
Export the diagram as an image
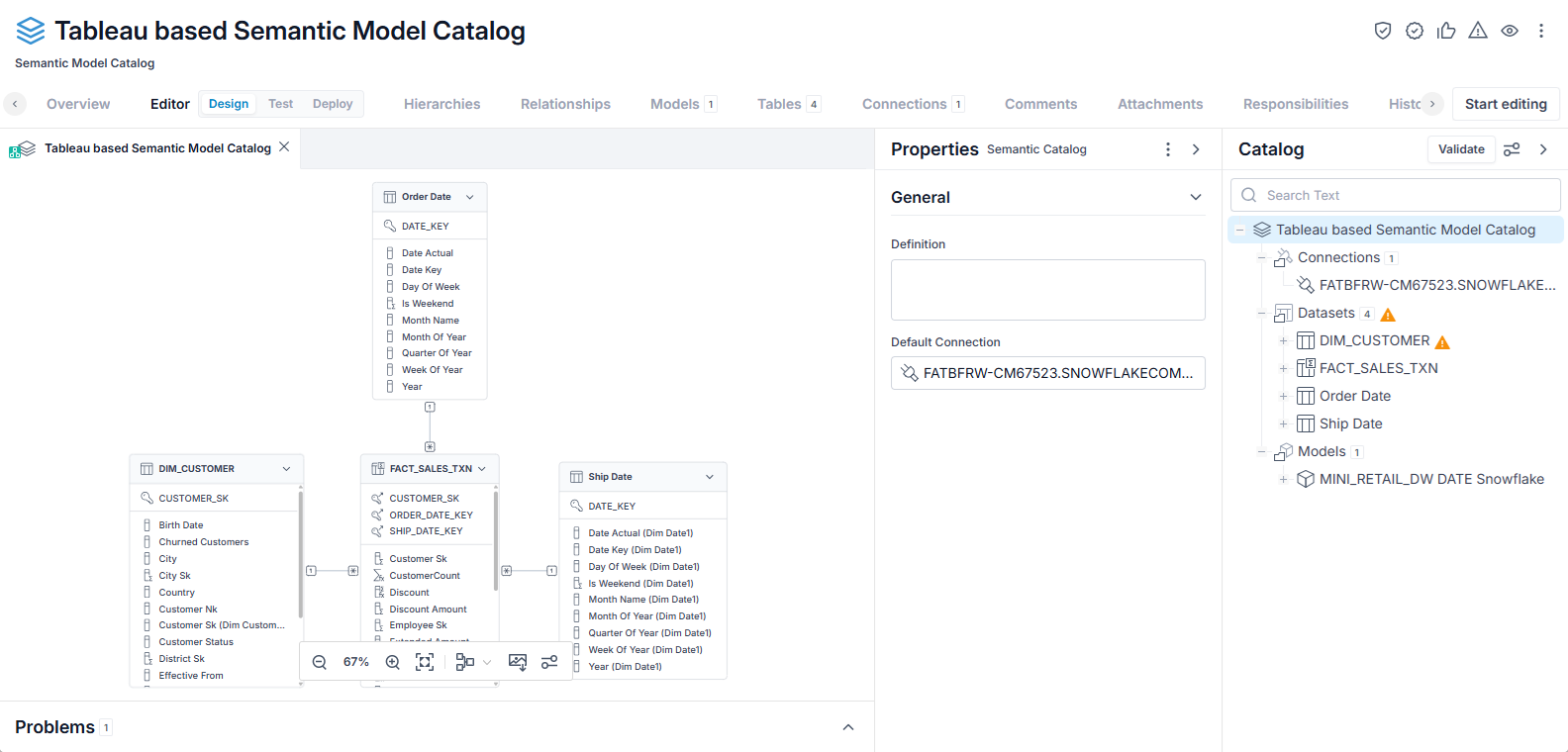(x=518, y=662)
